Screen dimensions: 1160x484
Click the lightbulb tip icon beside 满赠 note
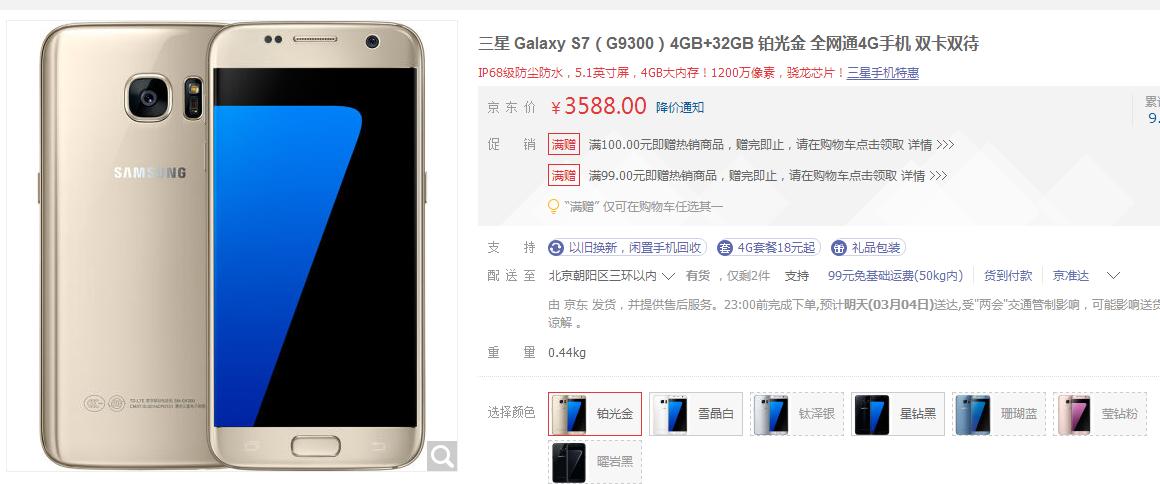[x=553, y=206]
